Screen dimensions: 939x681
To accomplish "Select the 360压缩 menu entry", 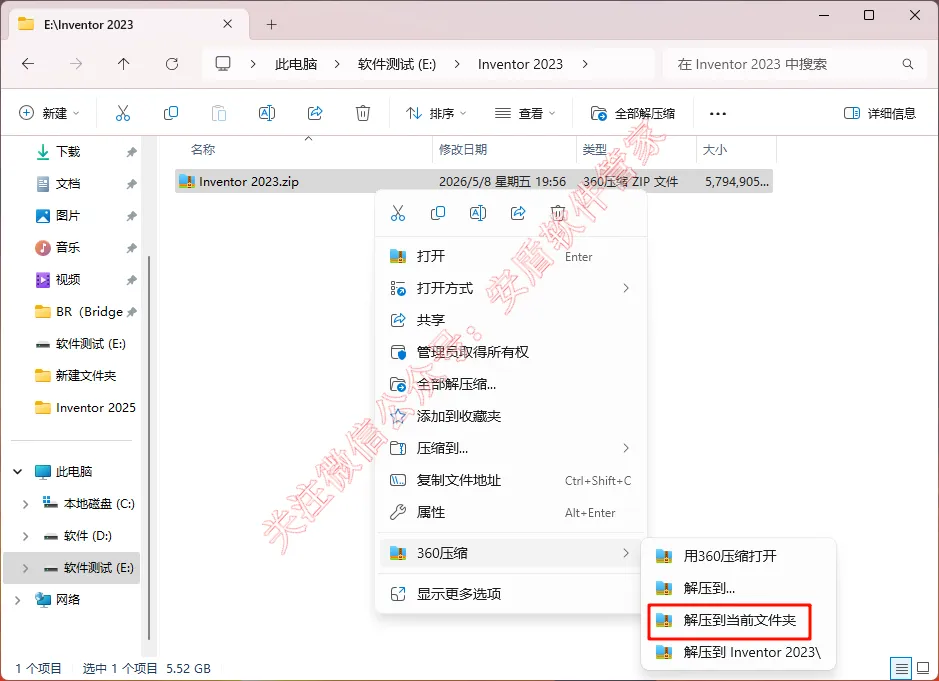I will [513, 553].
